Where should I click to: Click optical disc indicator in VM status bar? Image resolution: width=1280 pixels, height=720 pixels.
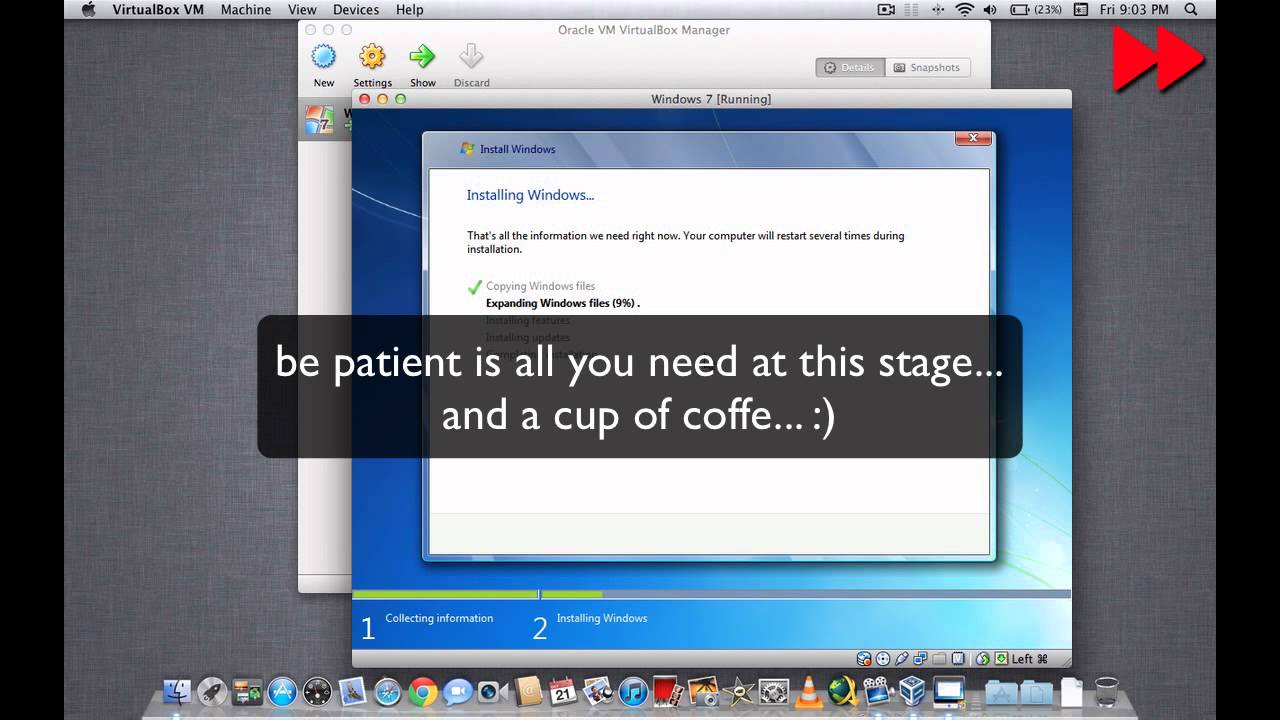click(883, 659)
